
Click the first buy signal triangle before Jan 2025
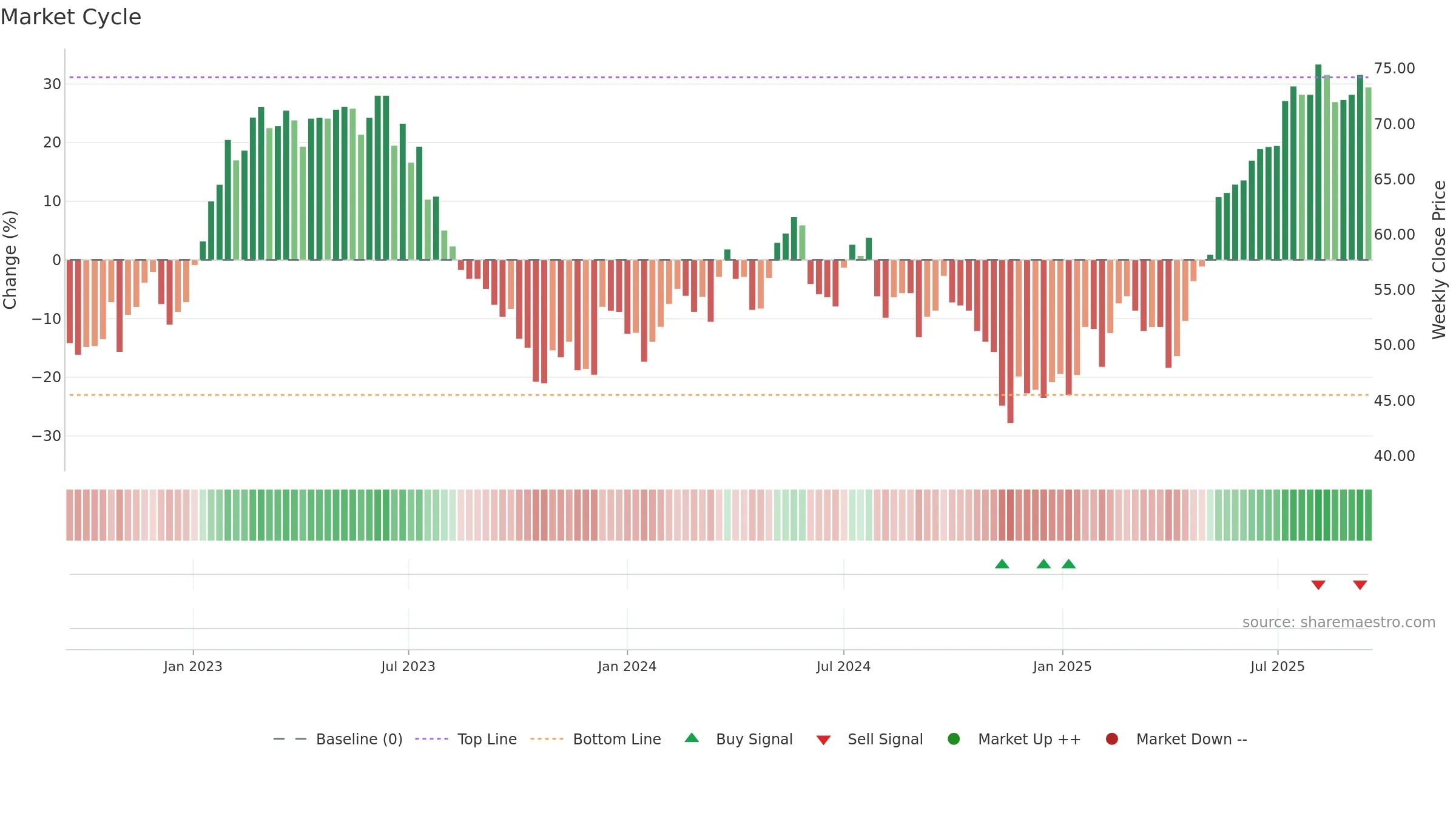[1002, 564]
